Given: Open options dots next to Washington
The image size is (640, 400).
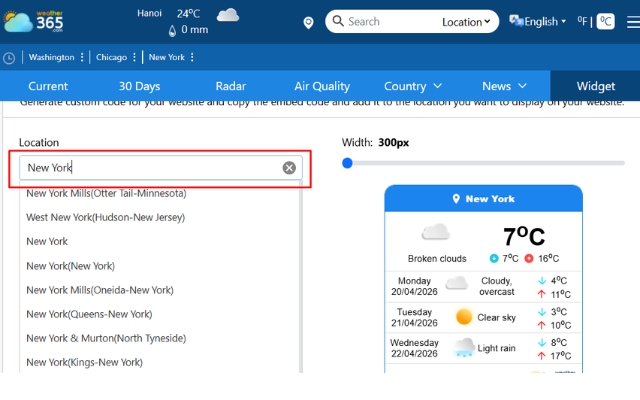Looking at the screenshot, I should point(82,57).
